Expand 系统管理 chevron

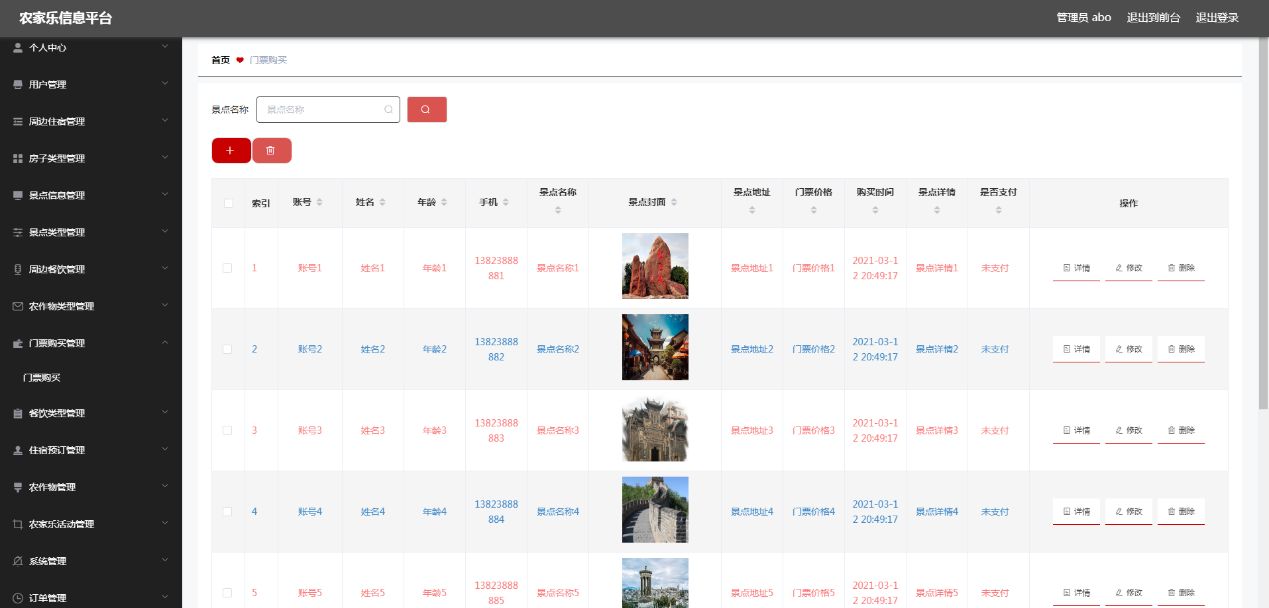pyautogui.click(x=165, y=560)
